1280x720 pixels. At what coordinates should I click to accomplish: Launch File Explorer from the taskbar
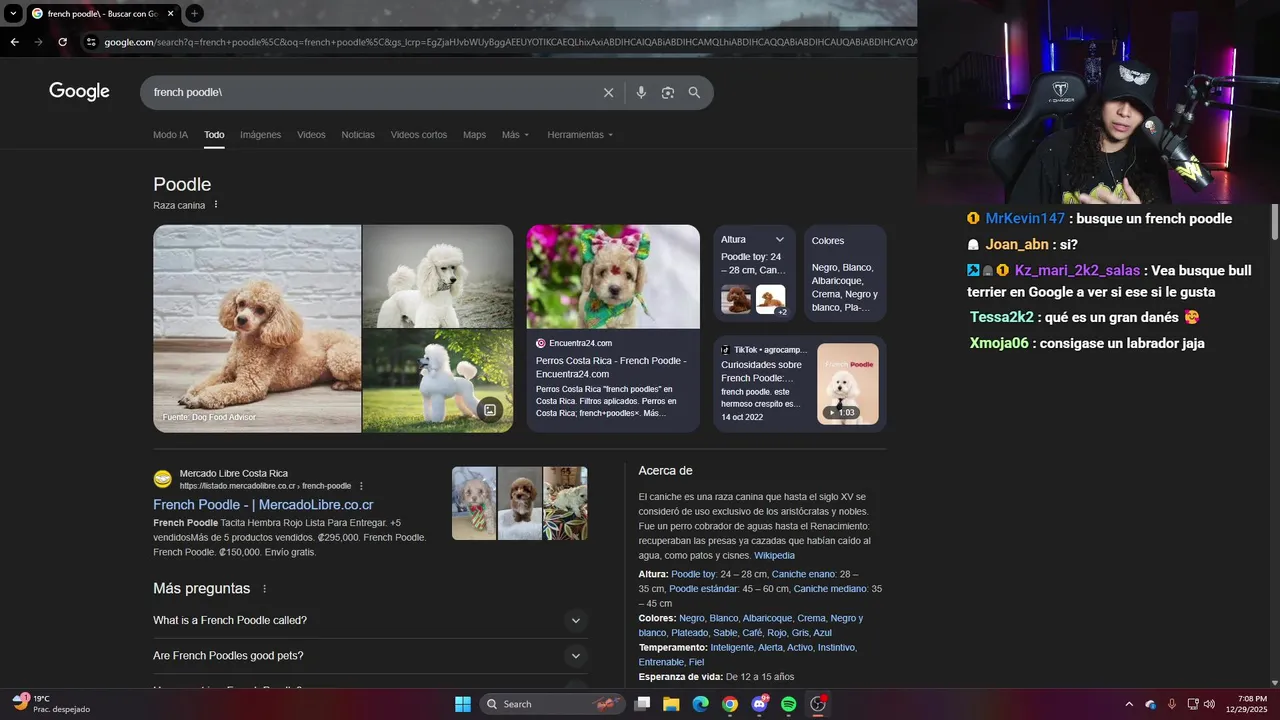click(672, 704)
